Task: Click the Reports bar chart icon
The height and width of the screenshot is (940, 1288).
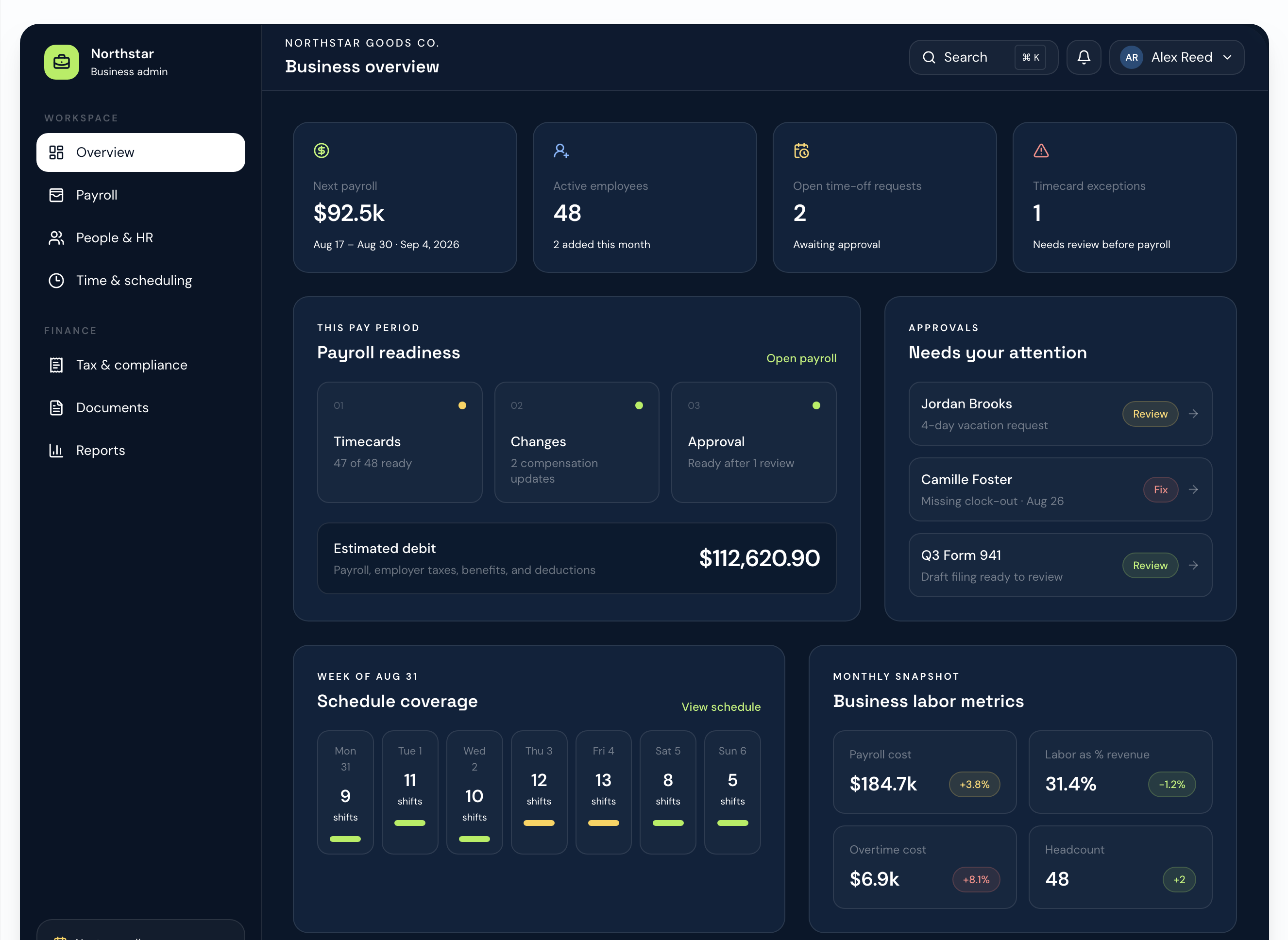Action: [x=56, y=451]
